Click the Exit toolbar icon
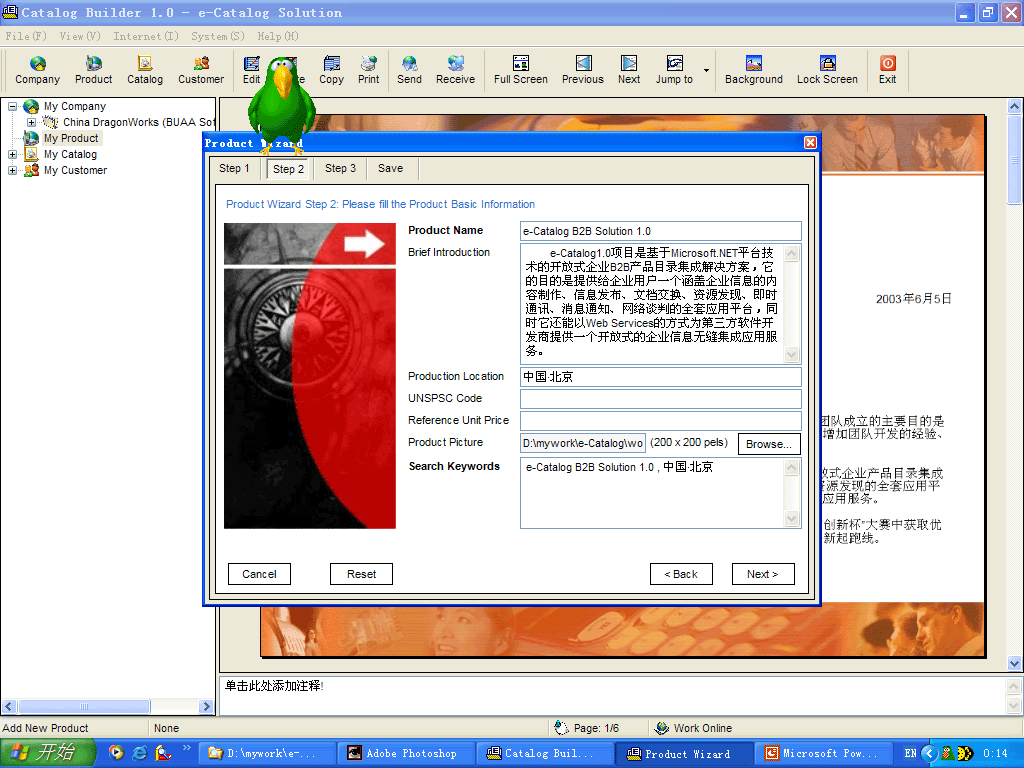 [x=888, y=70]
